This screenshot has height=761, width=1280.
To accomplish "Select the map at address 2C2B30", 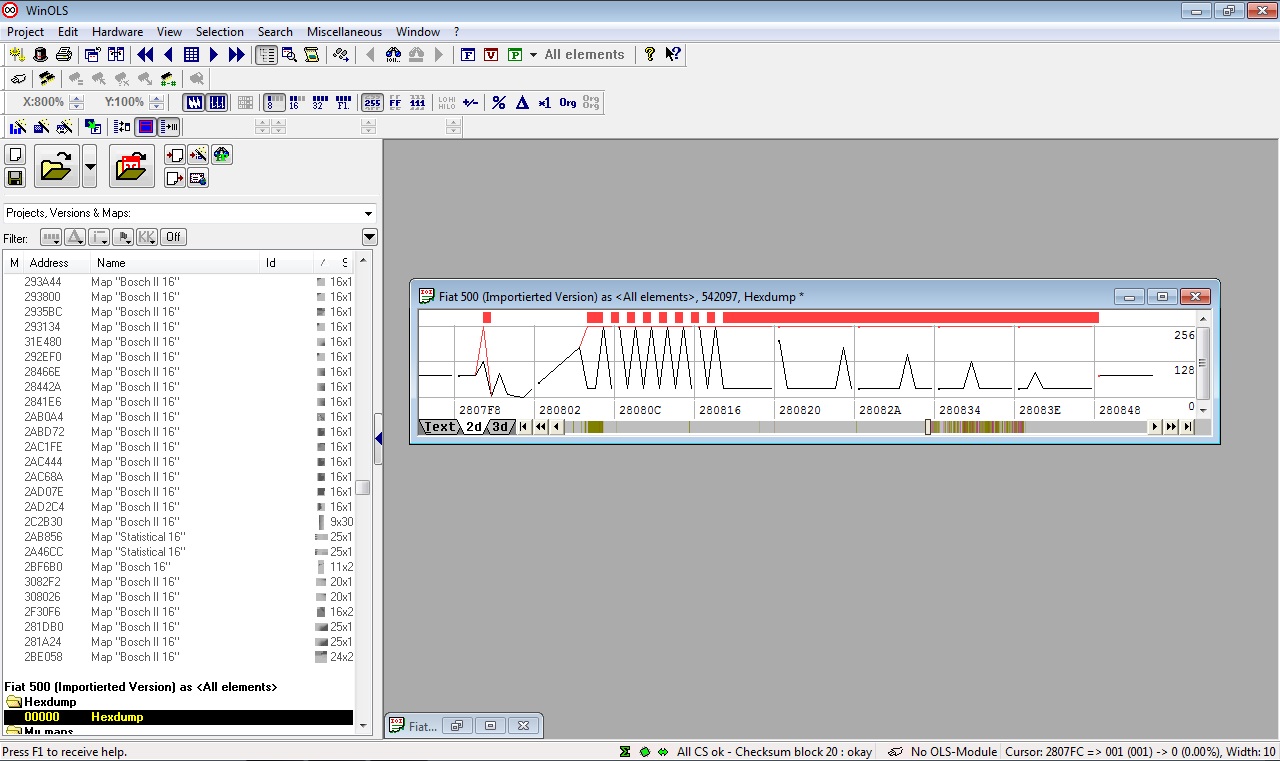I will click(x=43, y=522).
